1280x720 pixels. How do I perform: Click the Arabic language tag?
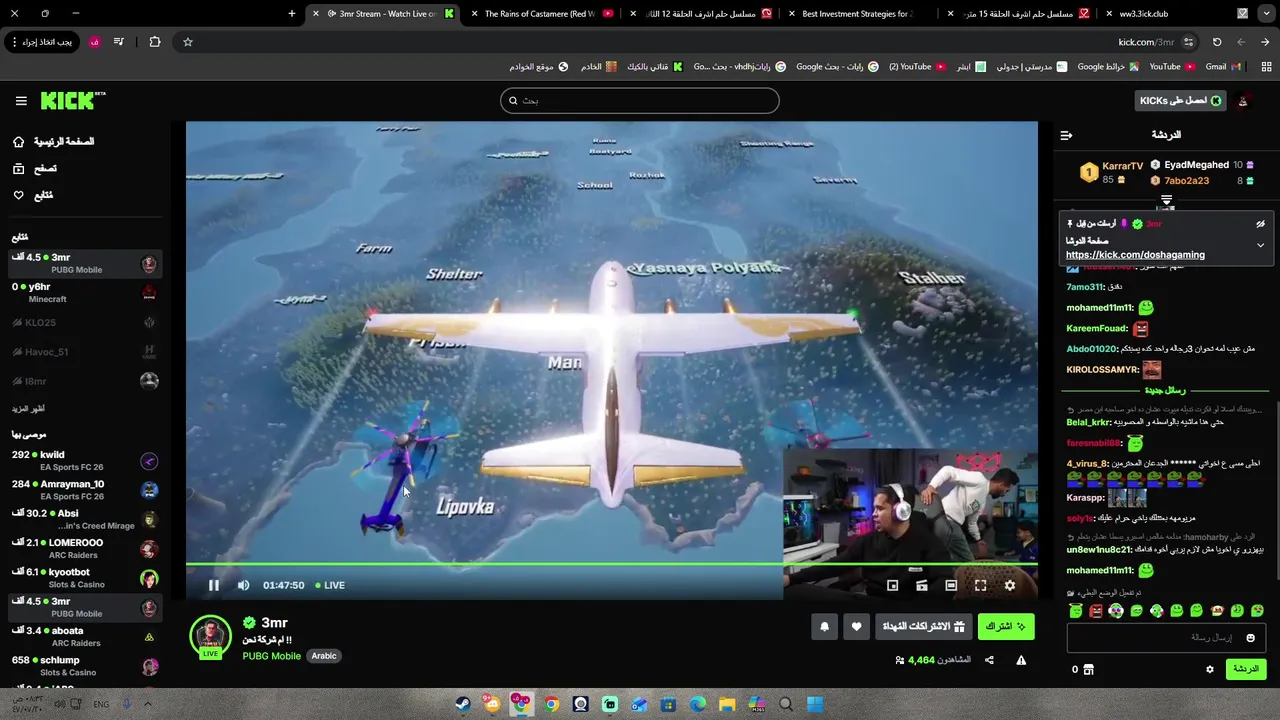[324, 656]
